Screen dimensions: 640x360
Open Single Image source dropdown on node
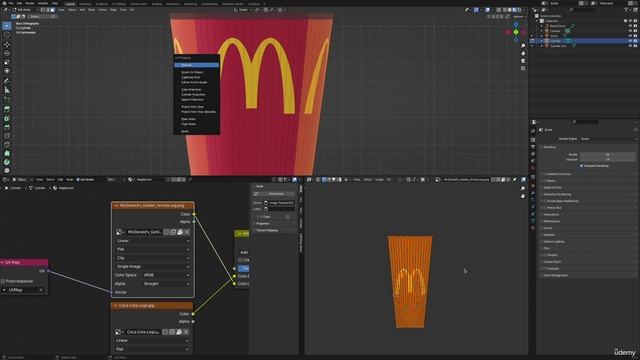(152, 267)
